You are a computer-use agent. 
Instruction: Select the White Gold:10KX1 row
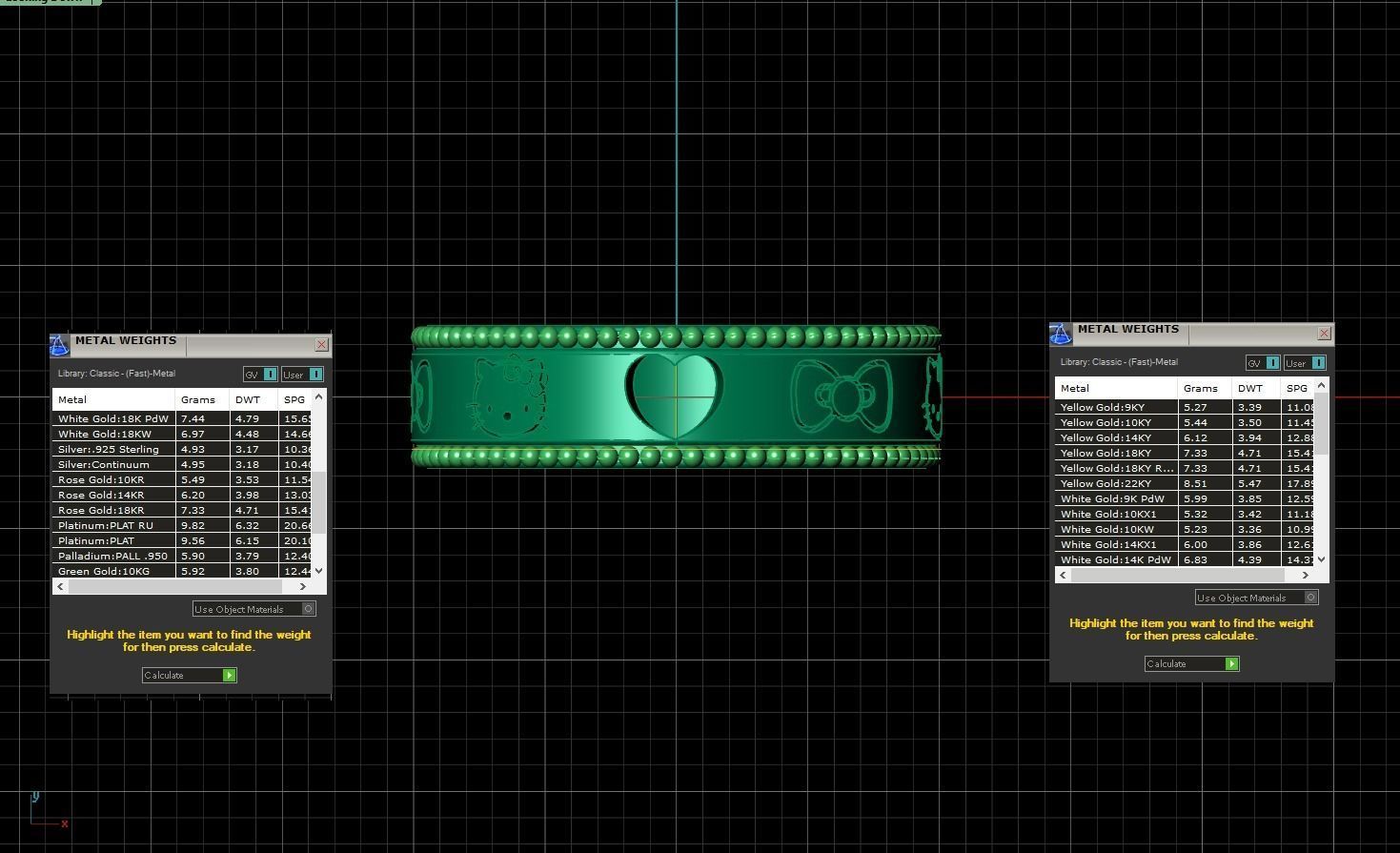pos(1185,514)
